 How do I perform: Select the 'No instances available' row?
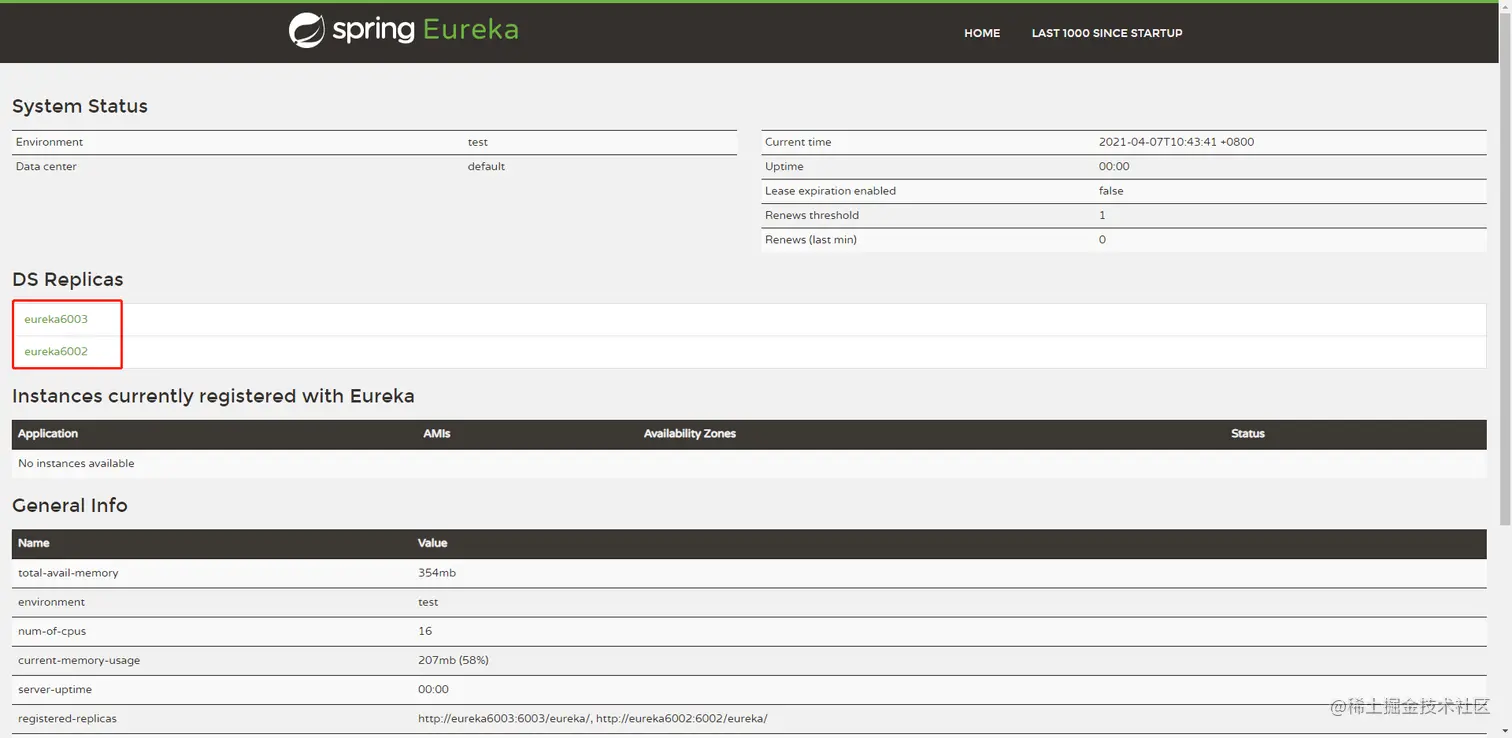749,463
